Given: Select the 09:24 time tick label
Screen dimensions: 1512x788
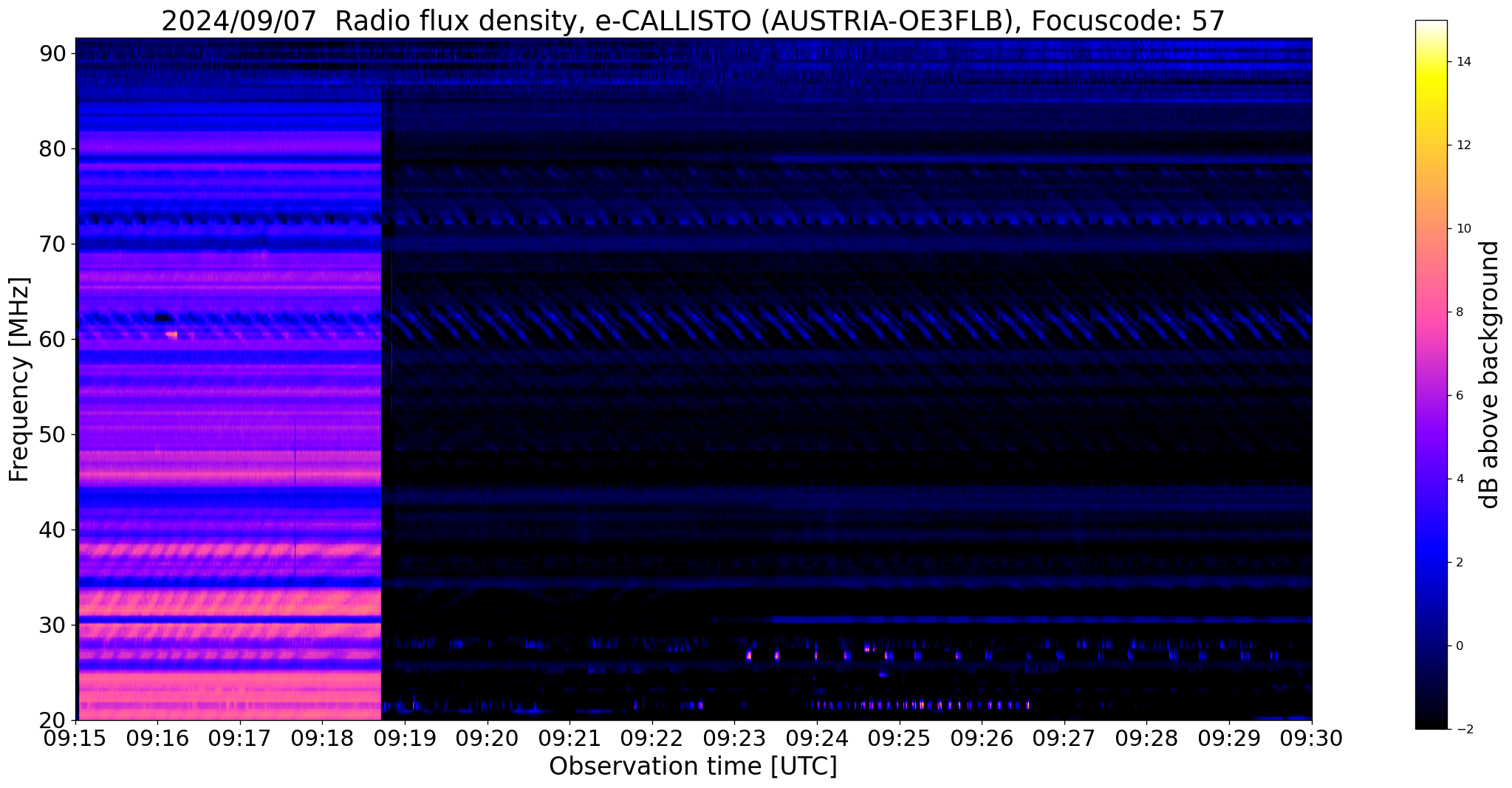Looking at the screenshot, I should click(x=817, y=739).
